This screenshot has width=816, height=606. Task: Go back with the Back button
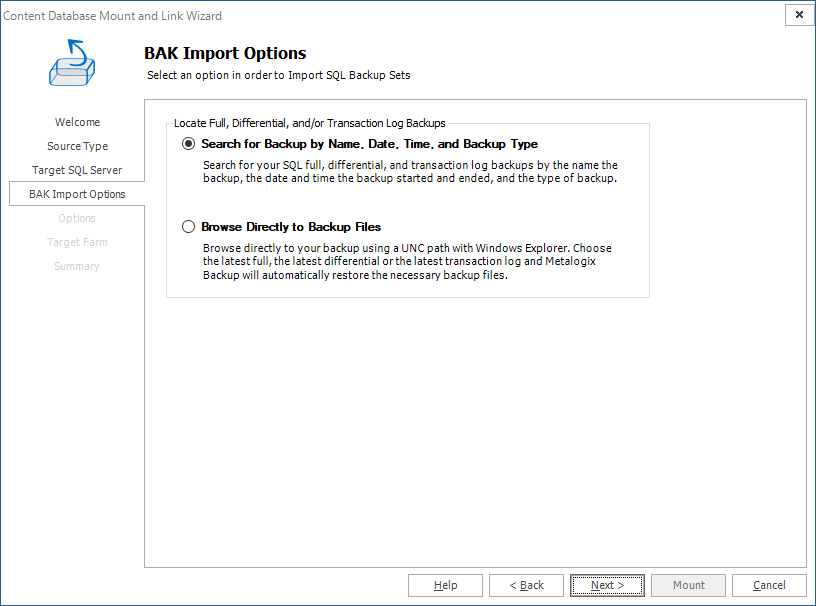click(526, 585)
